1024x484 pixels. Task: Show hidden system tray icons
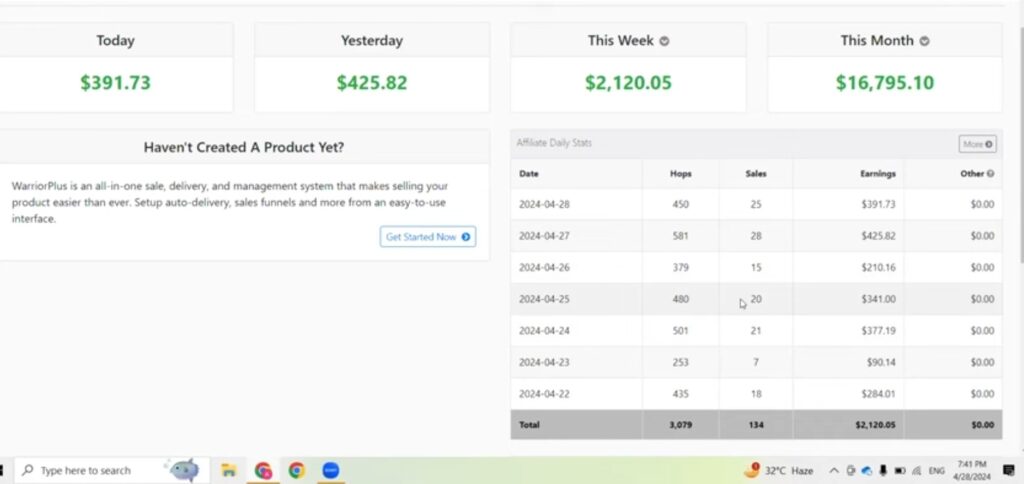point(833,470)
